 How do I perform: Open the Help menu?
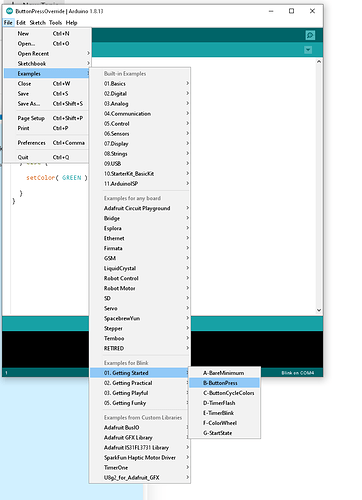pyautogui.click(x=71, y=23)
